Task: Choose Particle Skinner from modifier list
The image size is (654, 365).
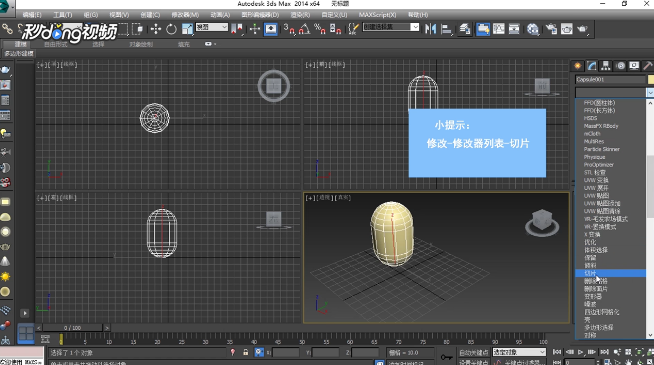Action: point(602,149)
